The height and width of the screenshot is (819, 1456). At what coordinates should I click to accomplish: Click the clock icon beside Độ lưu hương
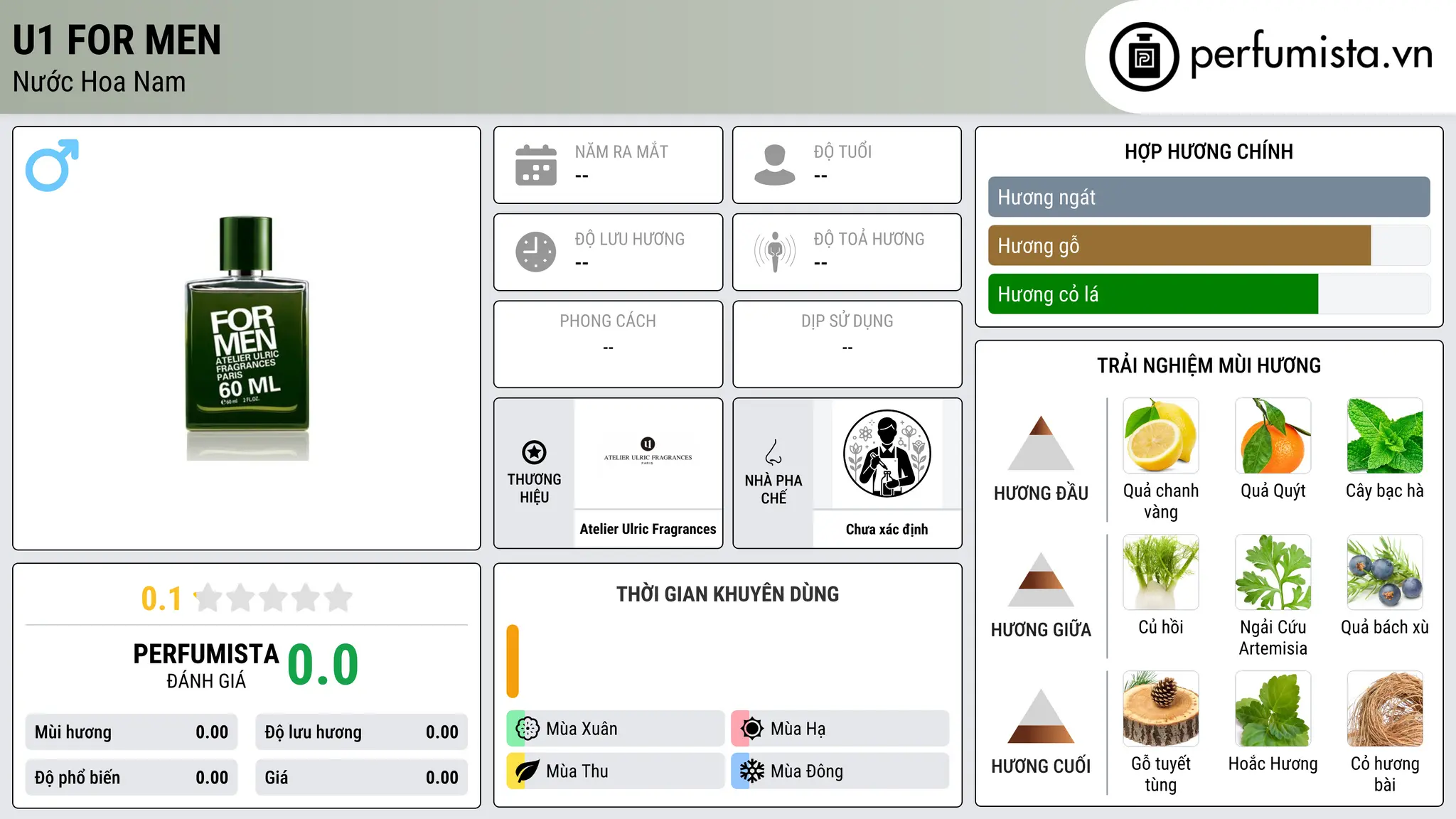536,252
